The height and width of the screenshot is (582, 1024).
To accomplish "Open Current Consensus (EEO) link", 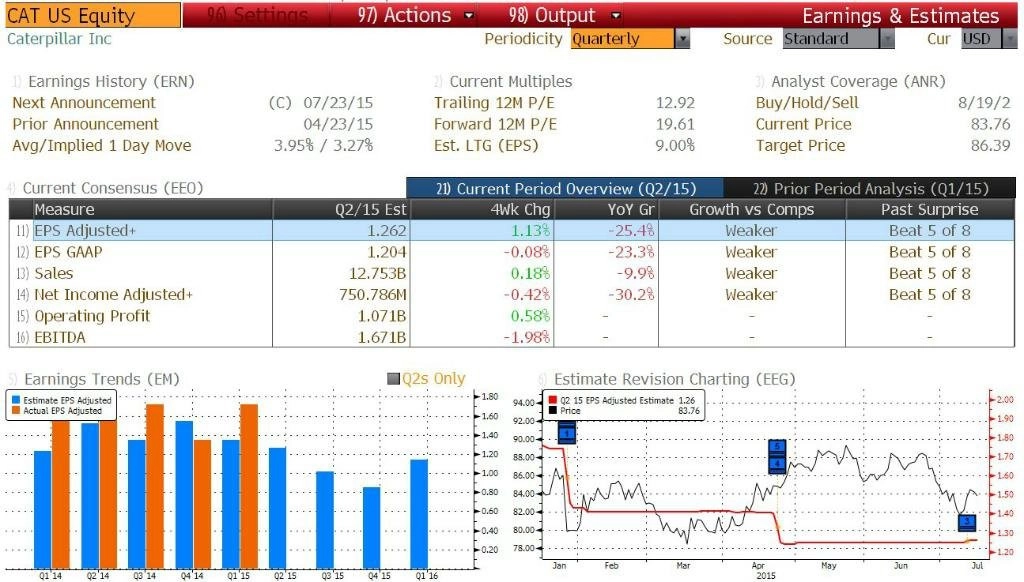I will click(113, 188).
